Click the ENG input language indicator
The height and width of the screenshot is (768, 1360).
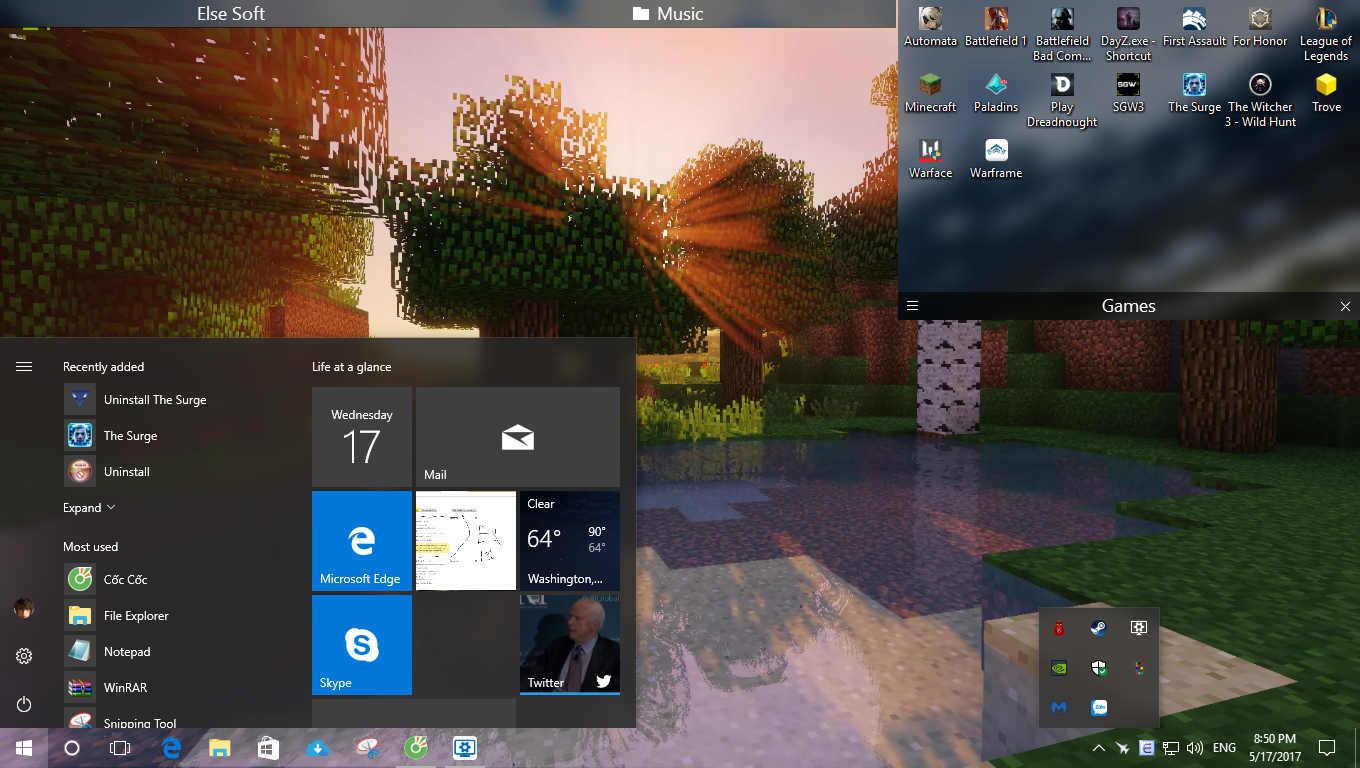(1224, 748)
